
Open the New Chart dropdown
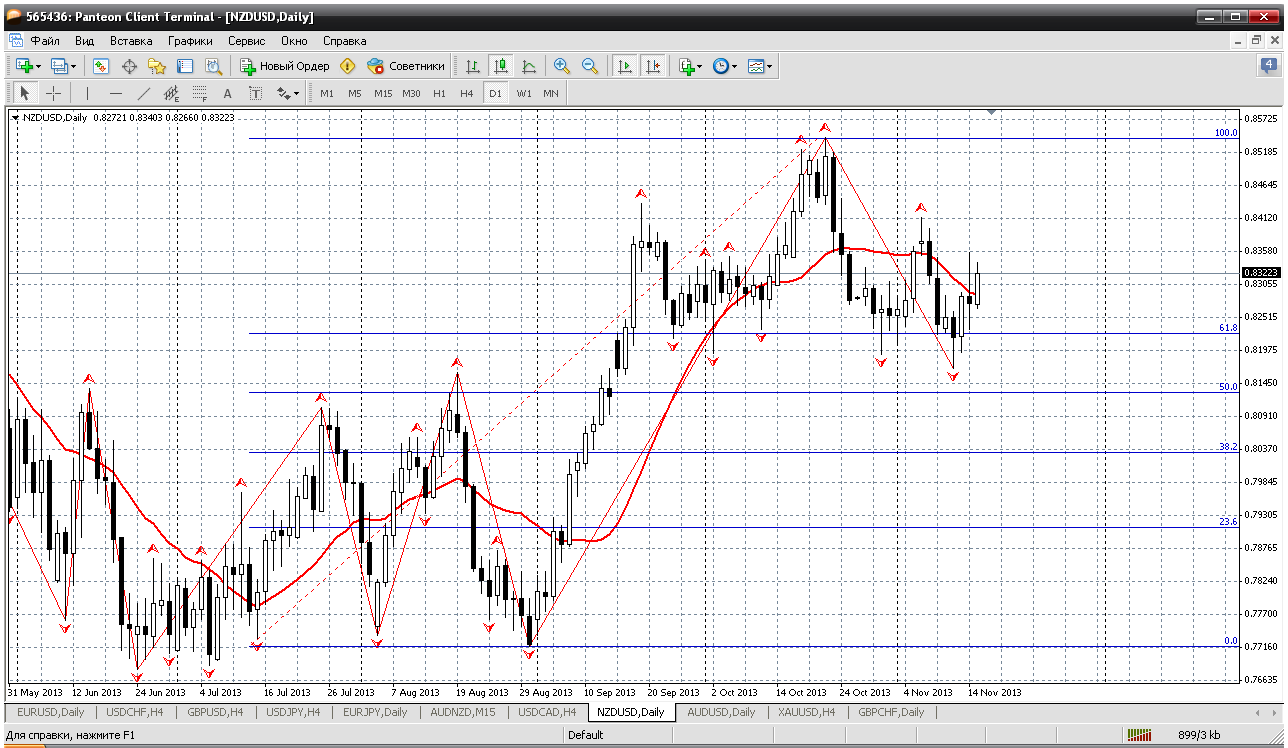tap(27, 66)
